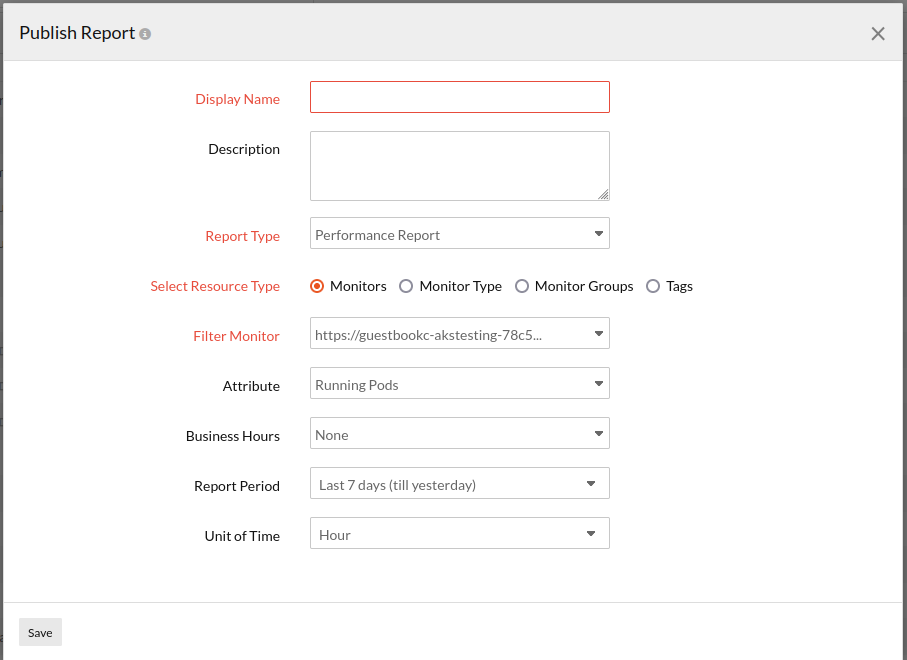This screenshot has height=660, width=907.
Task: Select the Monitors radio button
Action: point(317,286)
